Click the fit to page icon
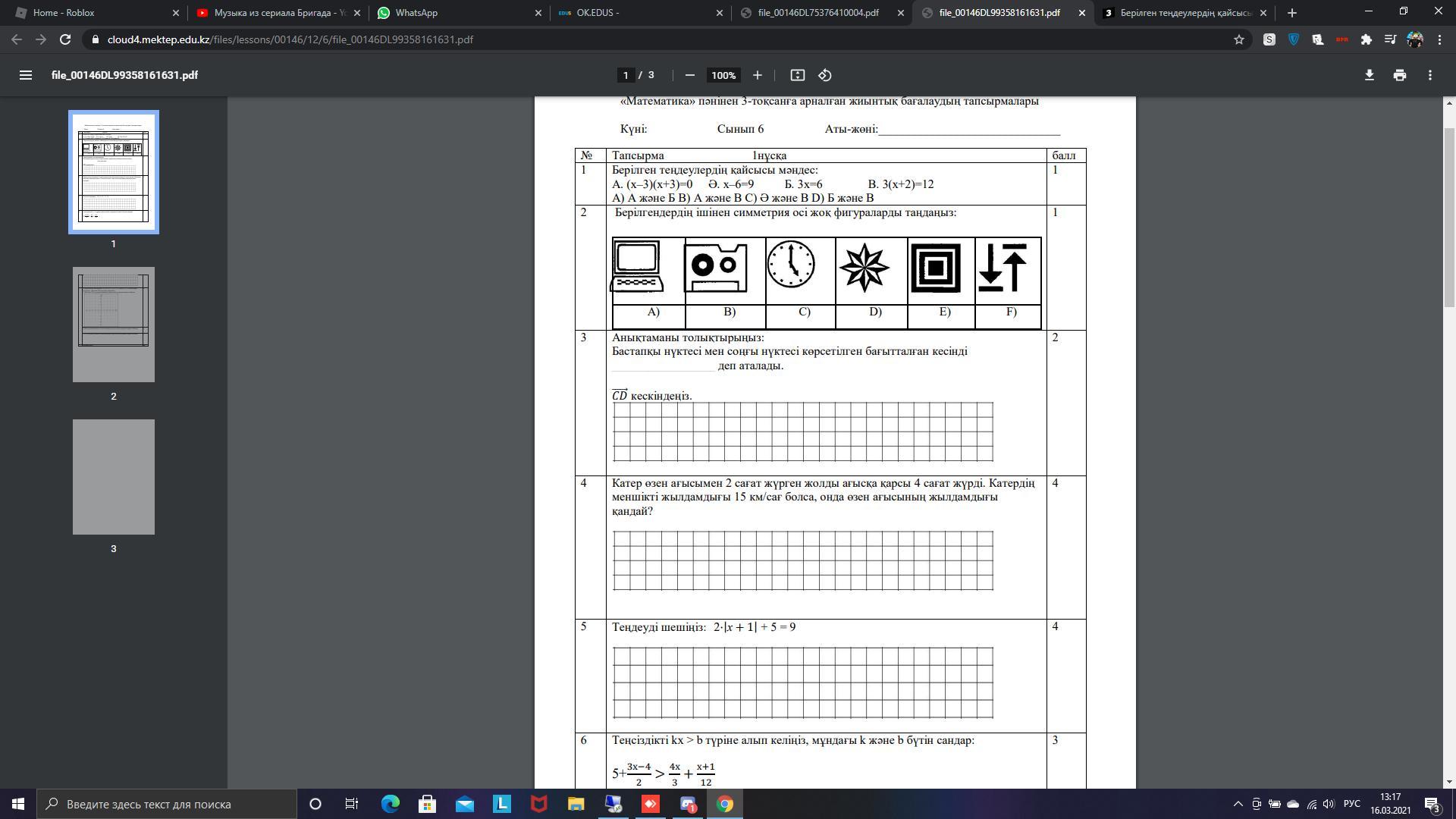This screenshot has height=819, width=1456. click(797, 75)
